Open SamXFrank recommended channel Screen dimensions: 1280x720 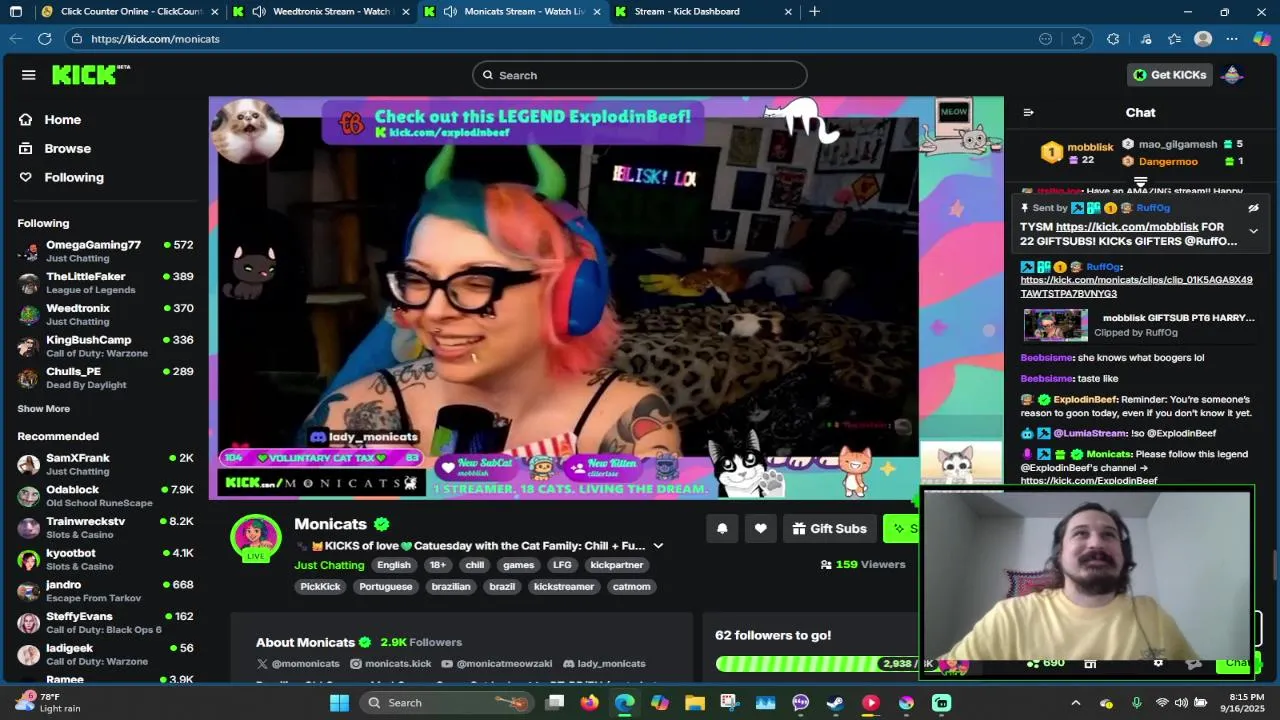[x=105, y=464]
